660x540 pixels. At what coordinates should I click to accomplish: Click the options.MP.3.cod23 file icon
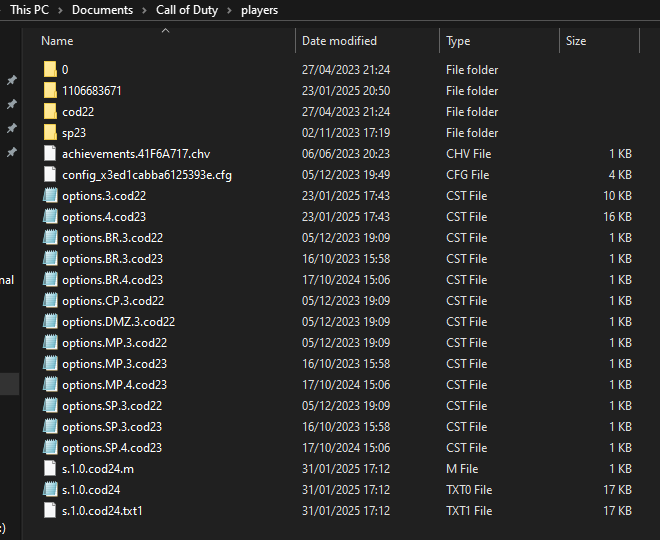pos(50,364)
